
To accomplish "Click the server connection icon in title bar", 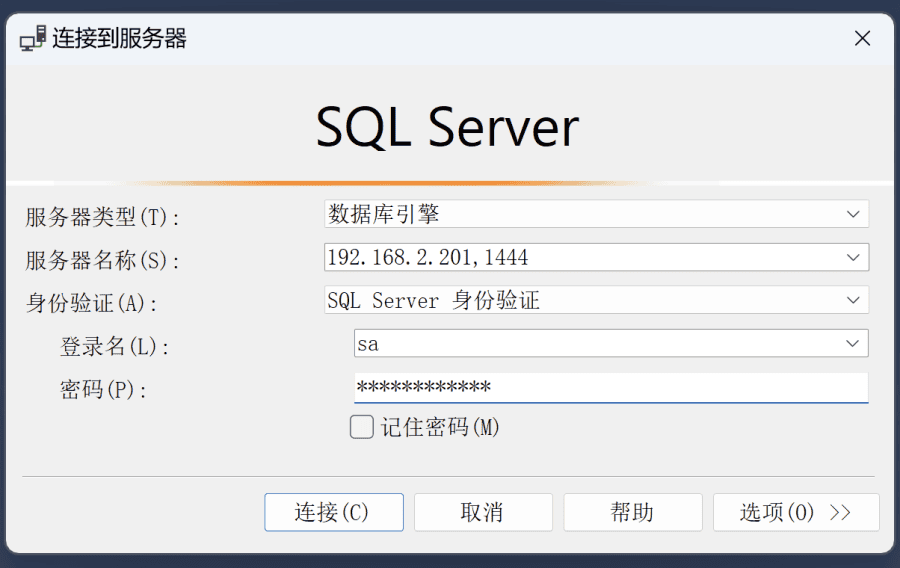I will point(33,38).
